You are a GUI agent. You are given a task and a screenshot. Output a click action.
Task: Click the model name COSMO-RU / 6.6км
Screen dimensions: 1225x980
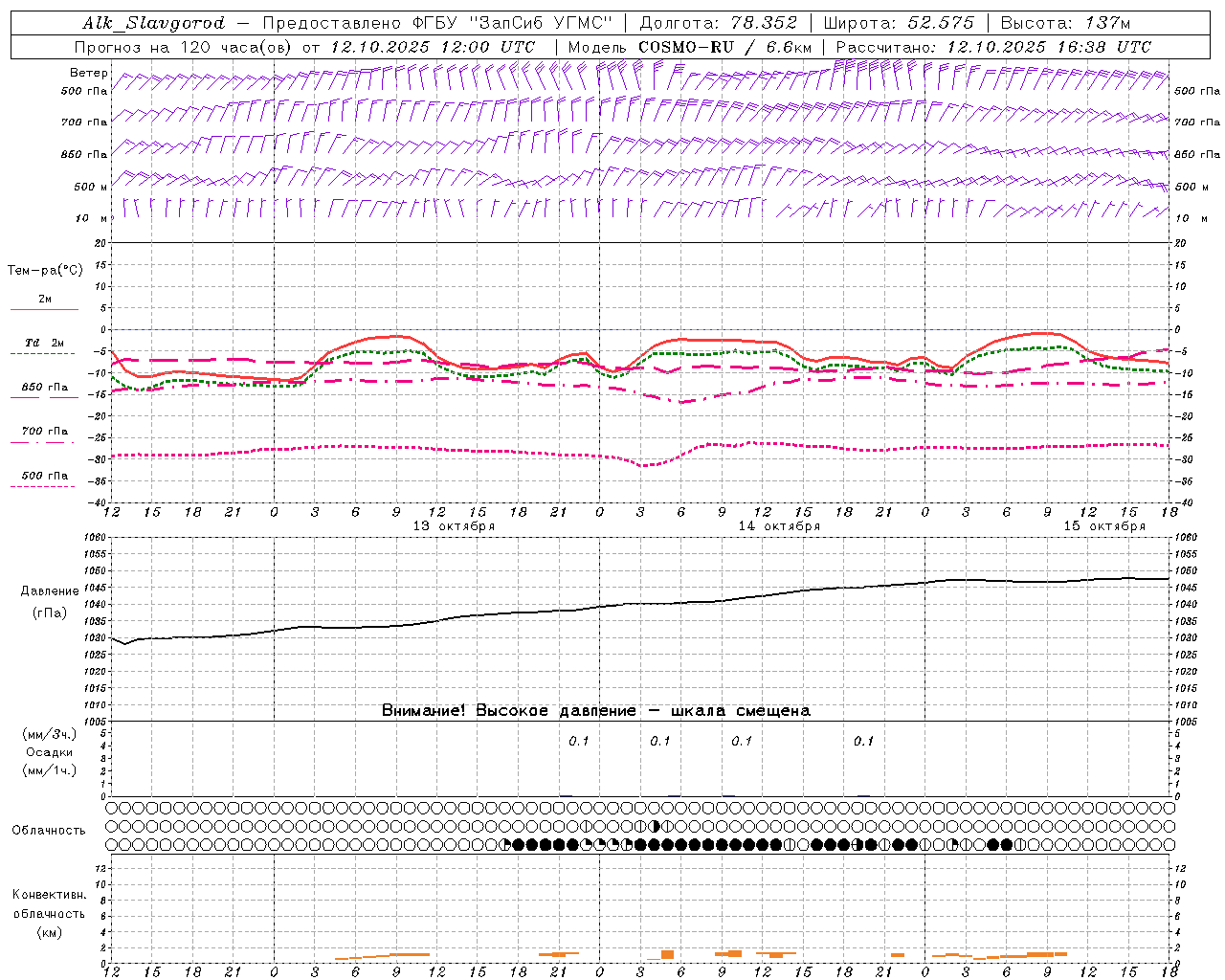[724, 46]
